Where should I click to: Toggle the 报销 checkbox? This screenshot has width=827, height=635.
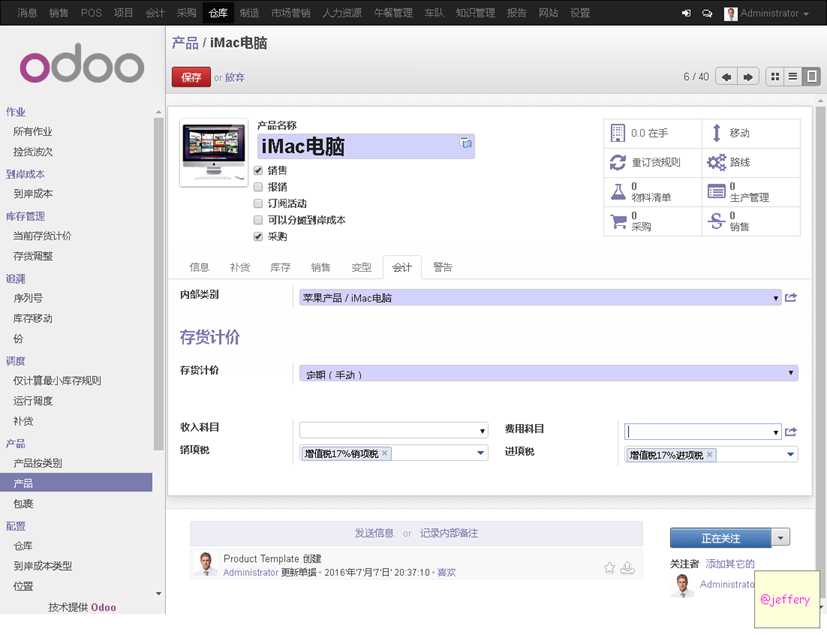tap(258, 187)
